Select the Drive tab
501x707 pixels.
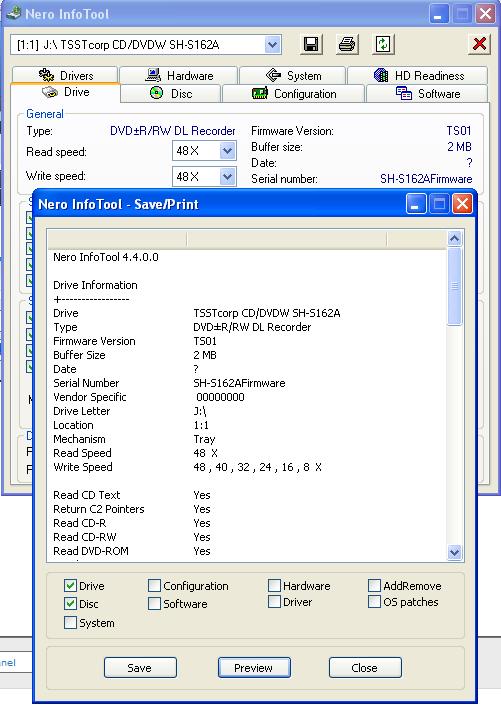pos(65,92)
